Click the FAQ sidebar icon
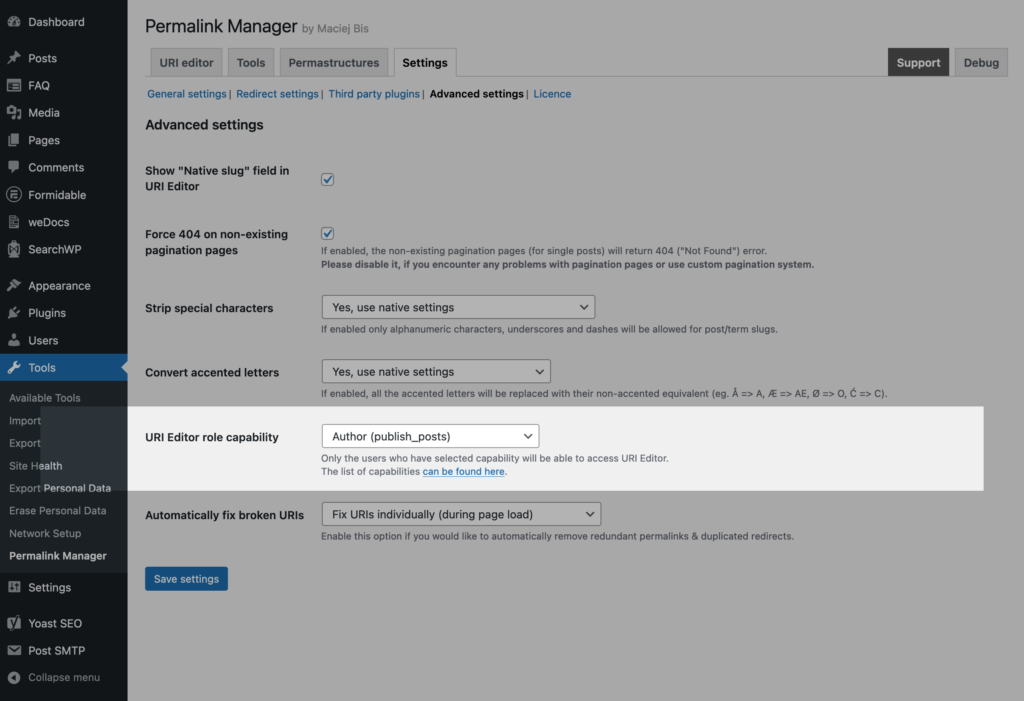 14,86
